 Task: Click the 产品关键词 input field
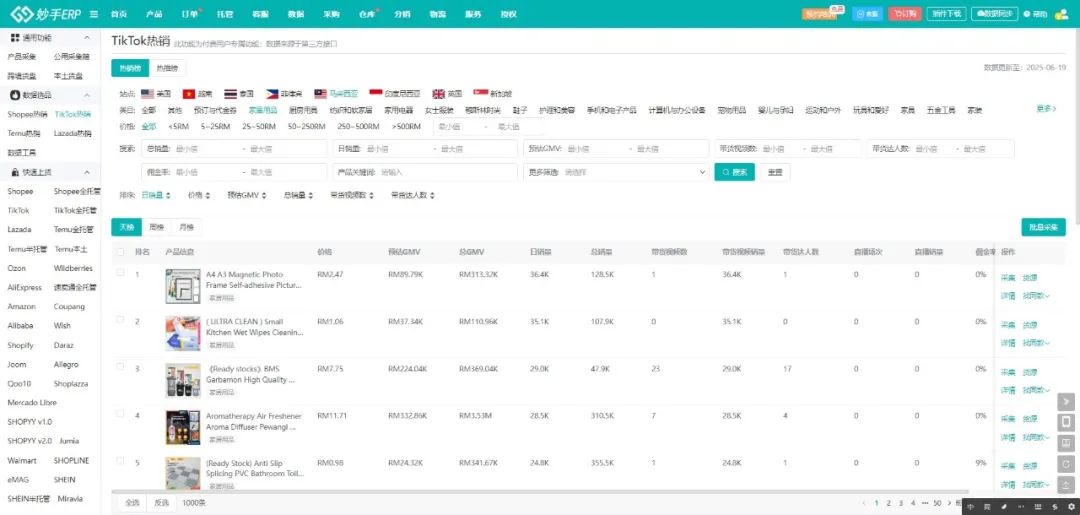[x=424, y=172]
